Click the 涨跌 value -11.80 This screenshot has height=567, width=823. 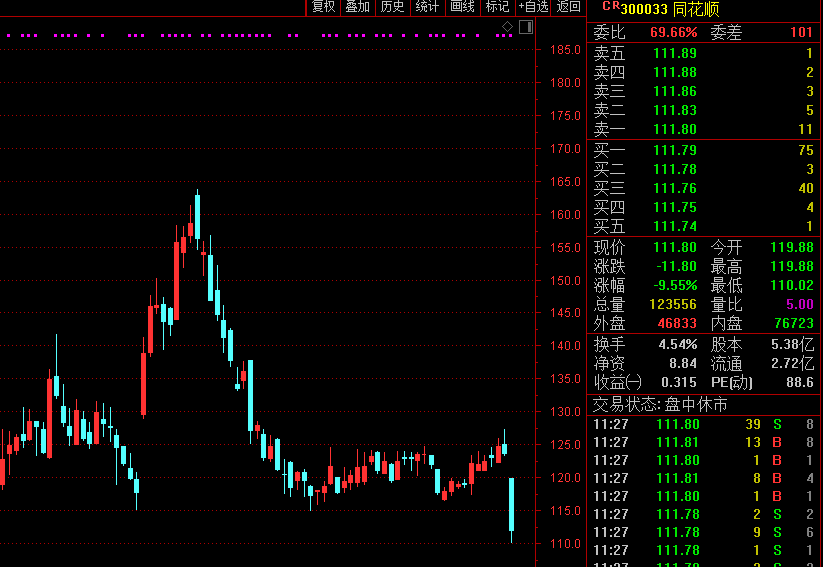[x=676, y=266]
